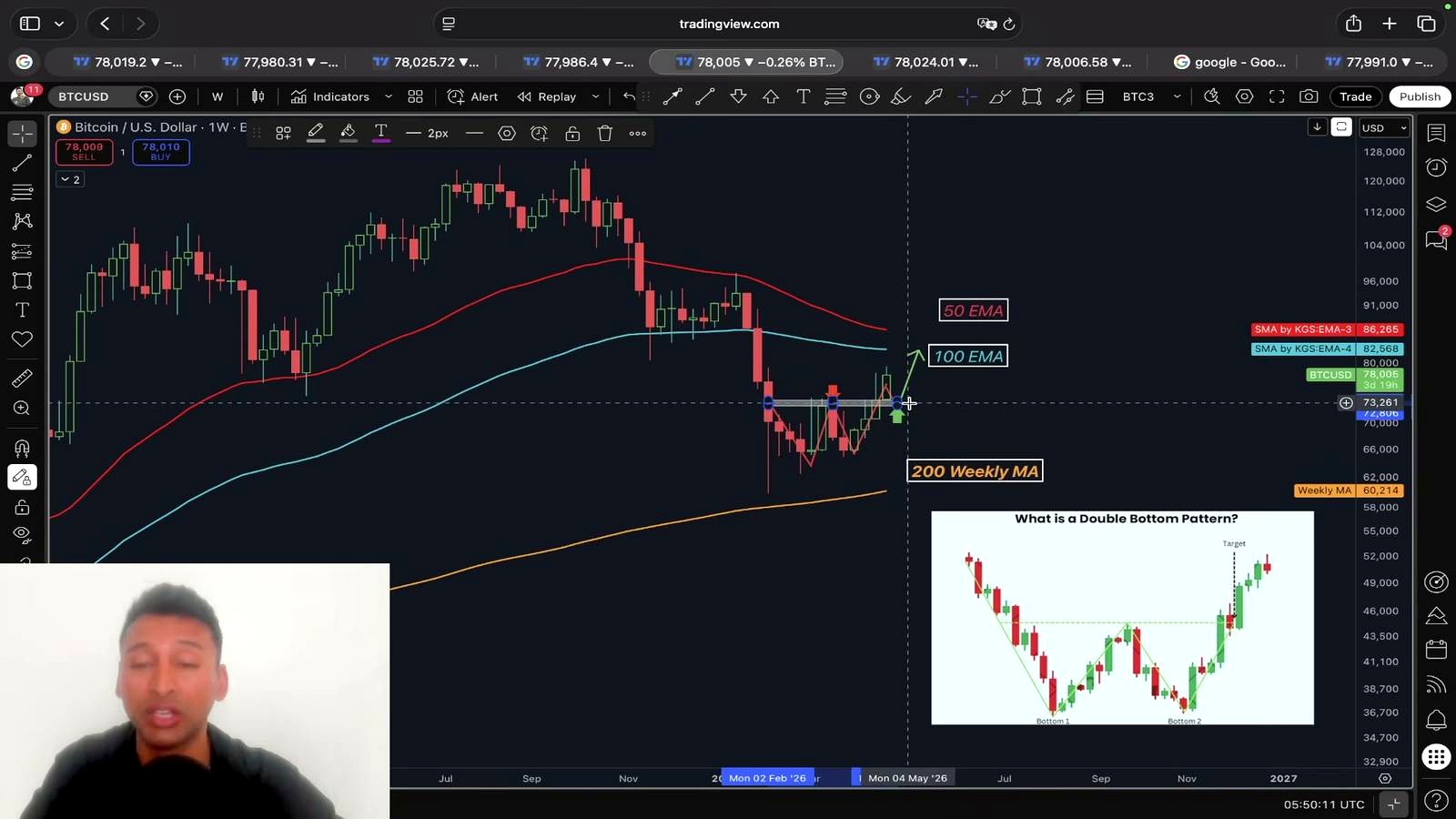1456x819 pixels.
Task: Select the ruler measure tool
Action: pyautogui.click(x=22, y=379)
